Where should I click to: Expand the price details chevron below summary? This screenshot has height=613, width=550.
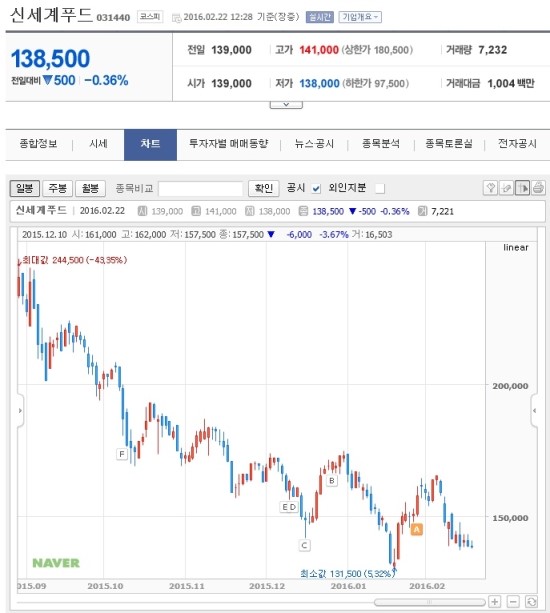pos(286,105)
